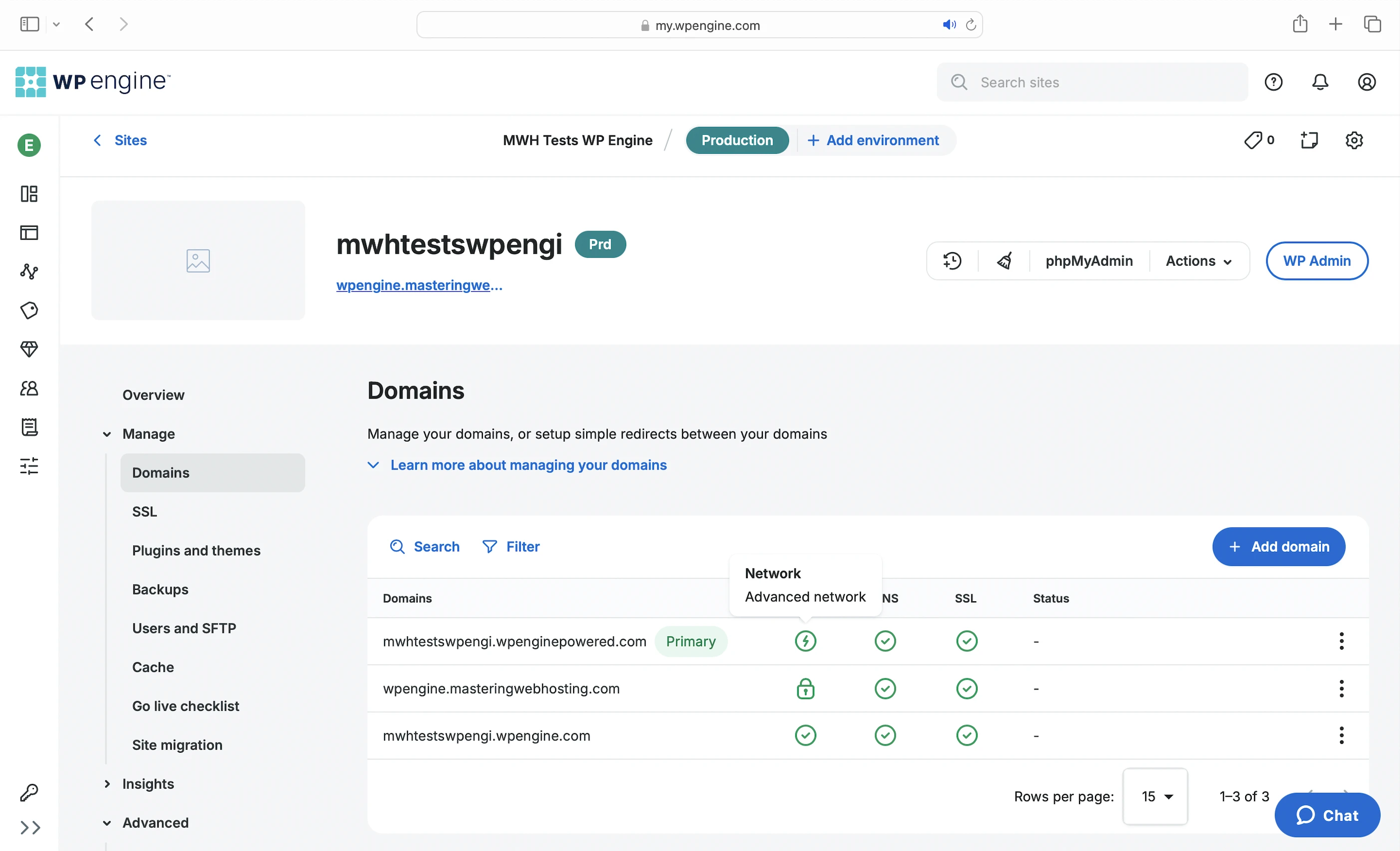Open the notifications bell
Image resolution: width=1400 pixels, height=851 pixels.
(x=1319, y=82)
